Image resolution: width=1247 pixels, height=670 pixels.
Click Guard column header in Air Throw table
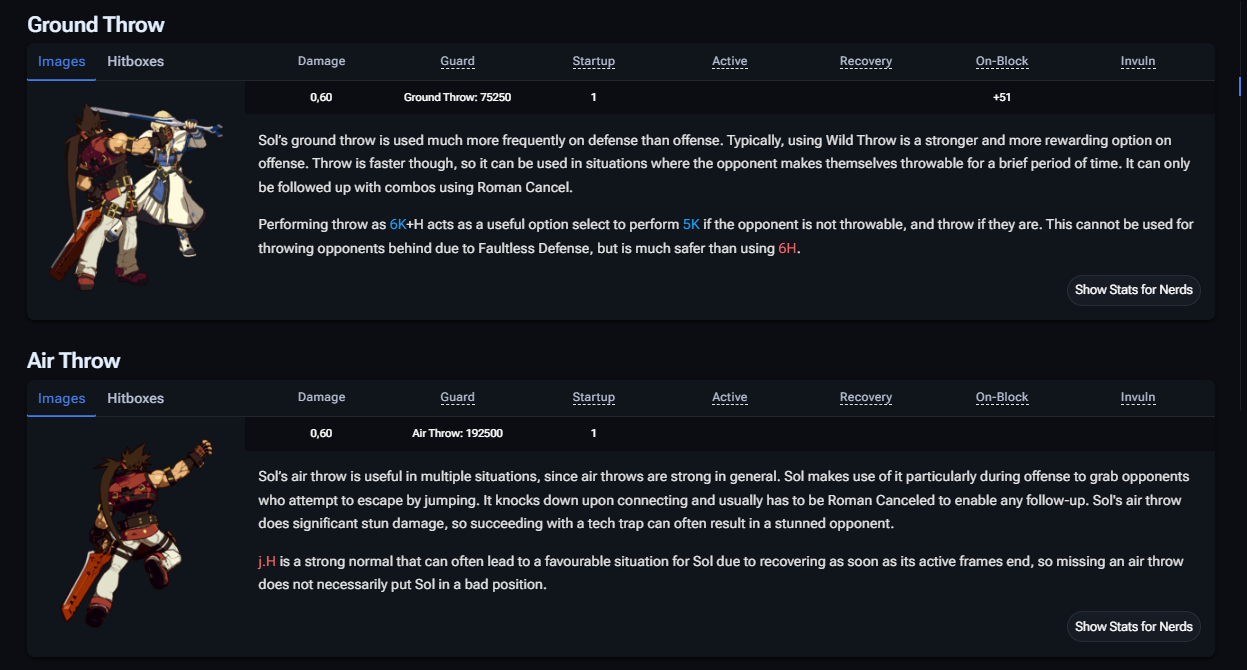(457, 398)
